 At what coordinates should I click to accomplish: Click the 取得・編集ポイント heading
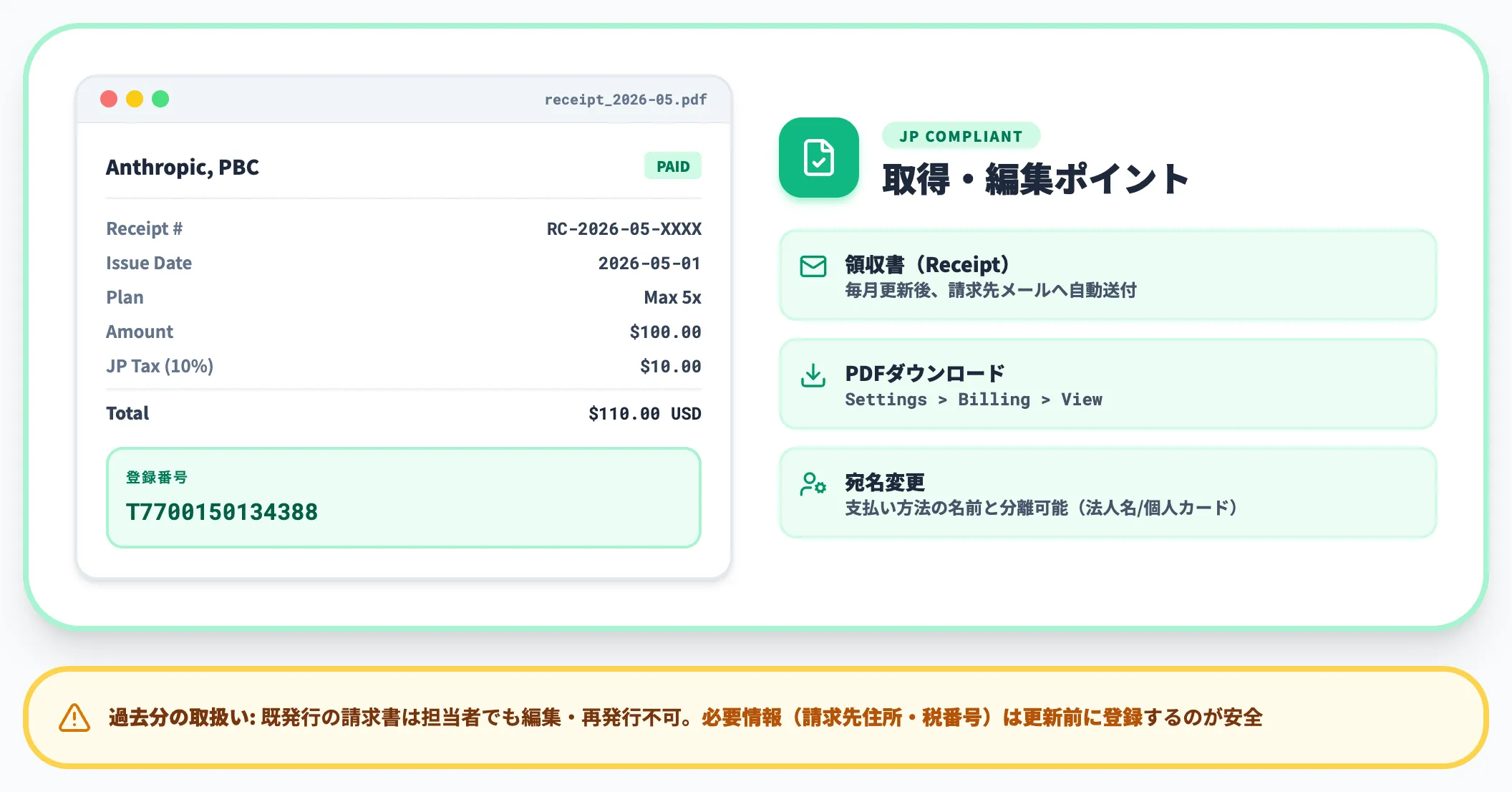[x=1035, y=179]
